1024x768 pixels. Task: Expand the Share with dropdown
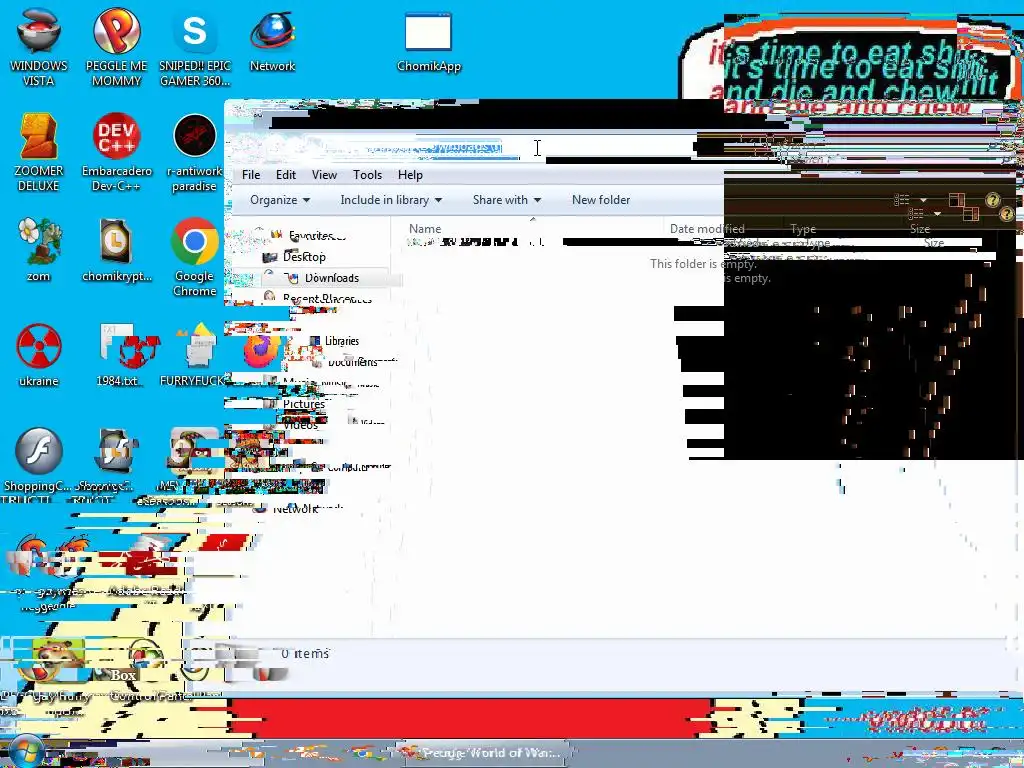coord(506,200)
